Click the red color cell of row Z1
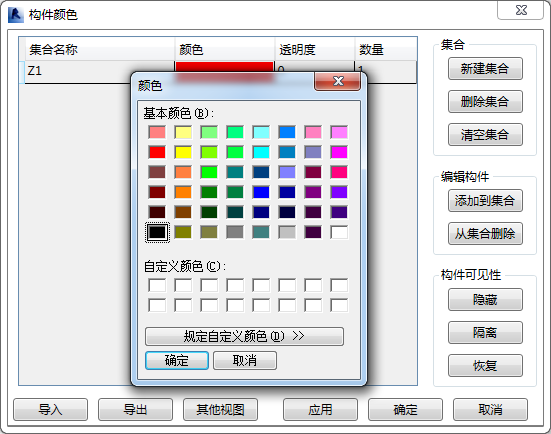The height and width of the screenshot is (434, 551). click(224, 67)
